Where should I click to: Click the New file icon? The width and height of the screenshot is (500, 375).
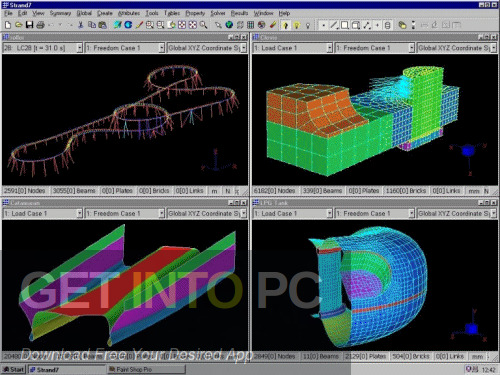(8, 25)
